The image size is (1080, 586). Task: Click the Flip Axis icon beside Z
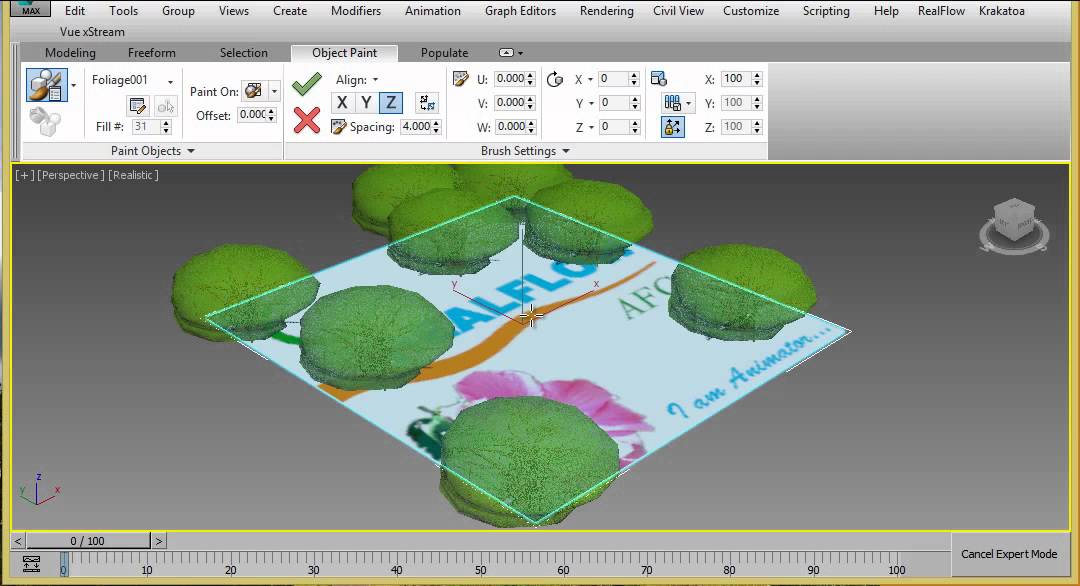coord(427,103)
